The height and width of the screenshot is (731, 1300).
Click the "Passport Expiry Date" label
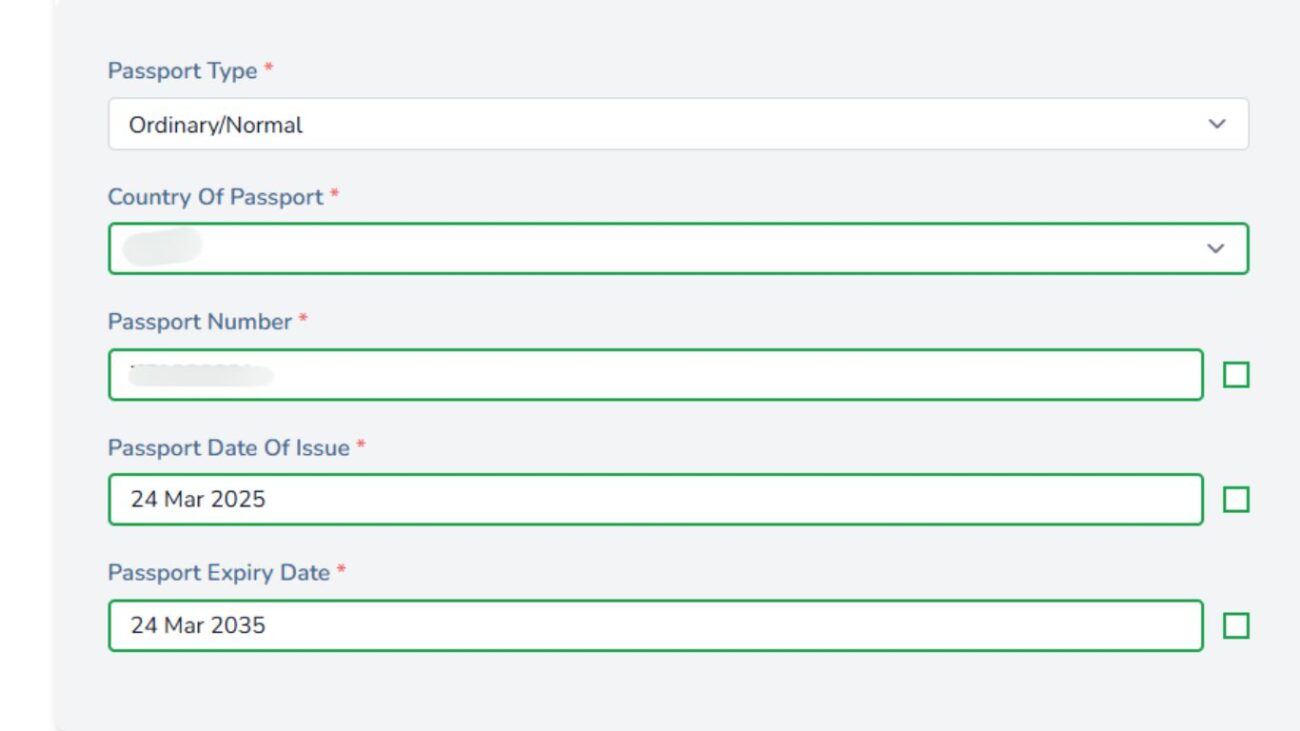tap(219, 573)
